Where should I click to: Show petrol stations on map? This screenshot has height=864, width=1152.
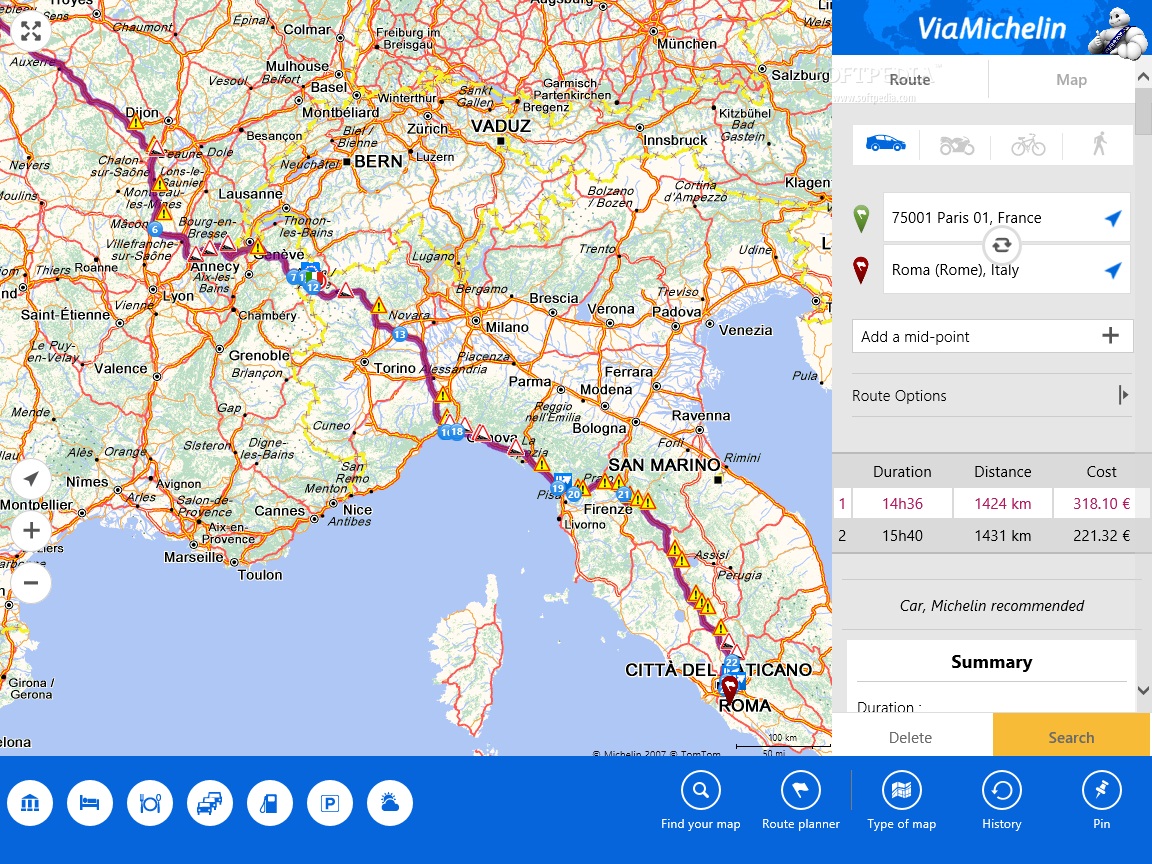coord(270,803)
